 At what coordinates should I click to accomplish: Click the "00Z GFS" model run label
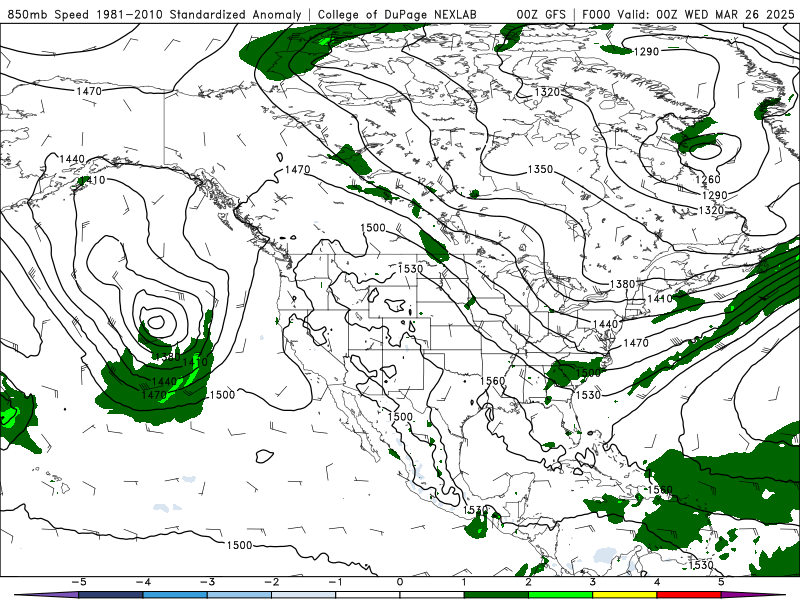[x=541, y=15]
